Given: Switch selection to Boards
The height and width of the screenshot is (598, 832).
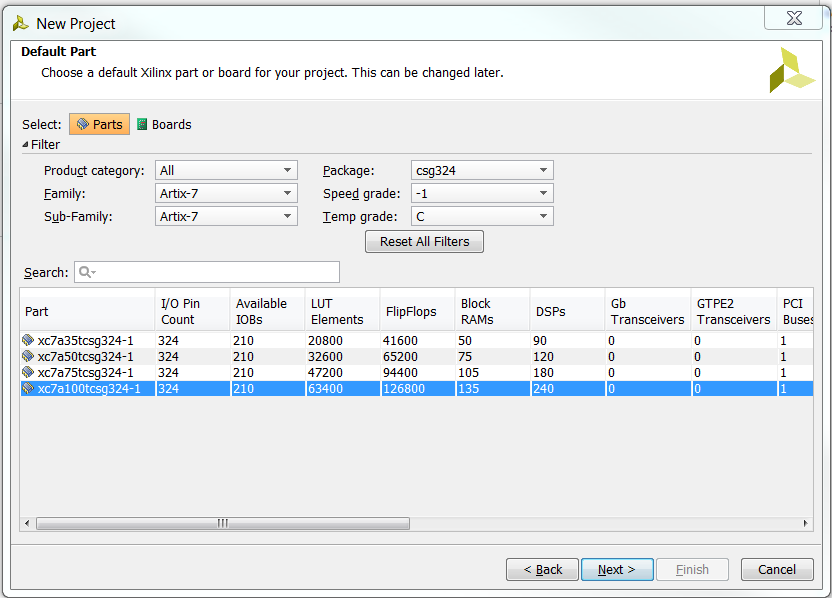Looking at the screenshot, I should (x=164, y=124).
